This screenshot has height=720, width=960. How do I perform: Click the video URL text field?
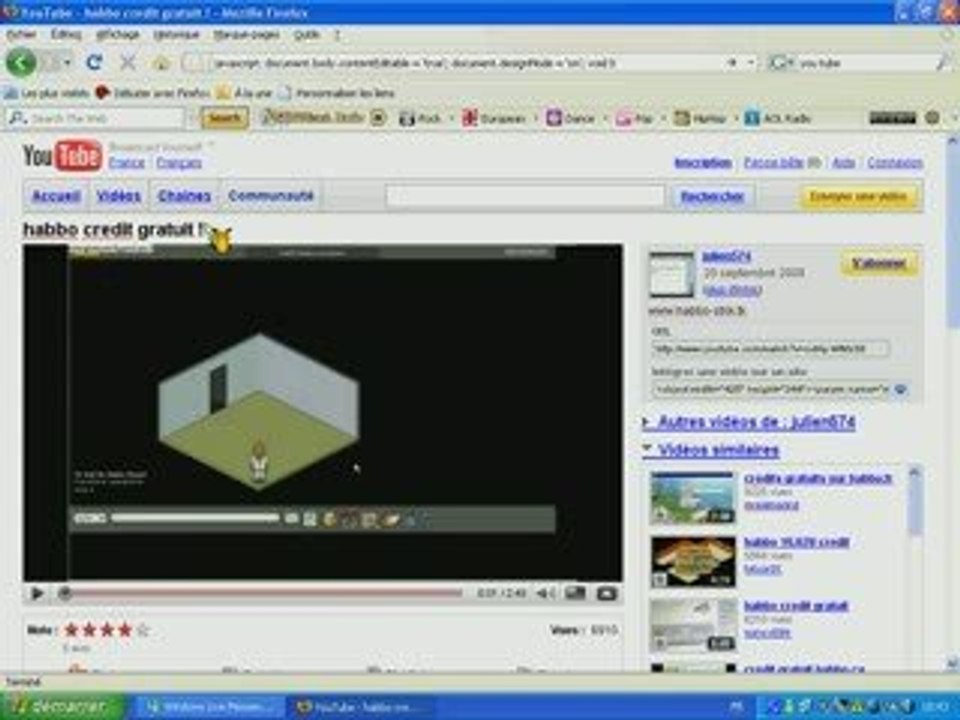[x=770, y=349]
